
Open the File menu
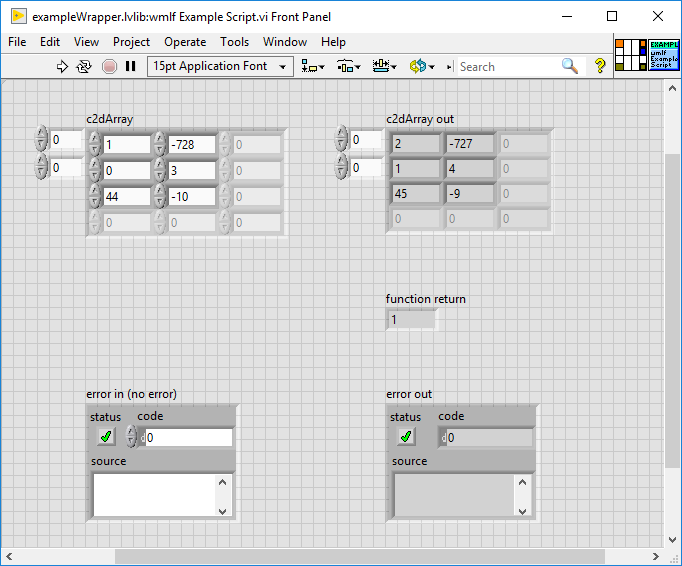[x=17, y=42]
